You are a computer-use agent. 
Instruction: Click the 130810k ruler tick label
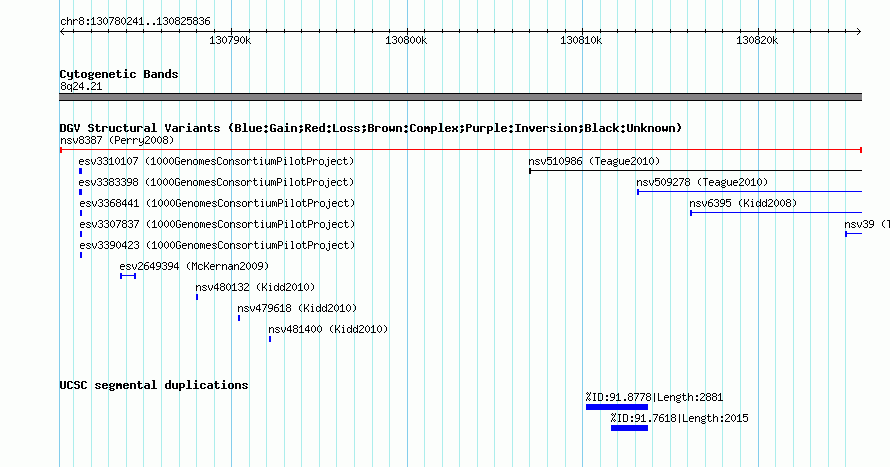click(581, 41)
